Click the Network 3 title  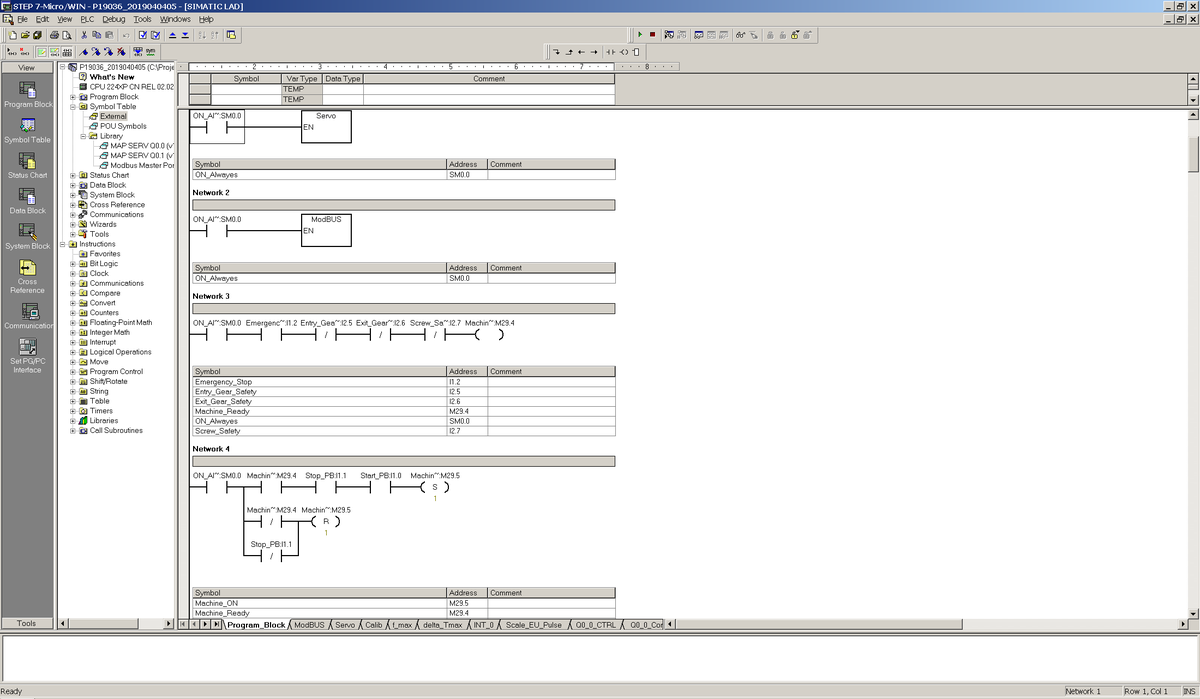211,296
